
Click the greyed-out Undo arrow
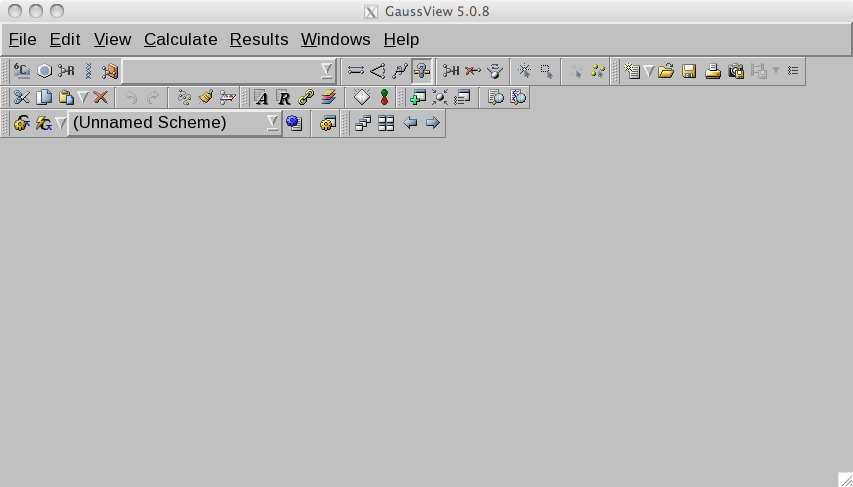click(131, 97)
